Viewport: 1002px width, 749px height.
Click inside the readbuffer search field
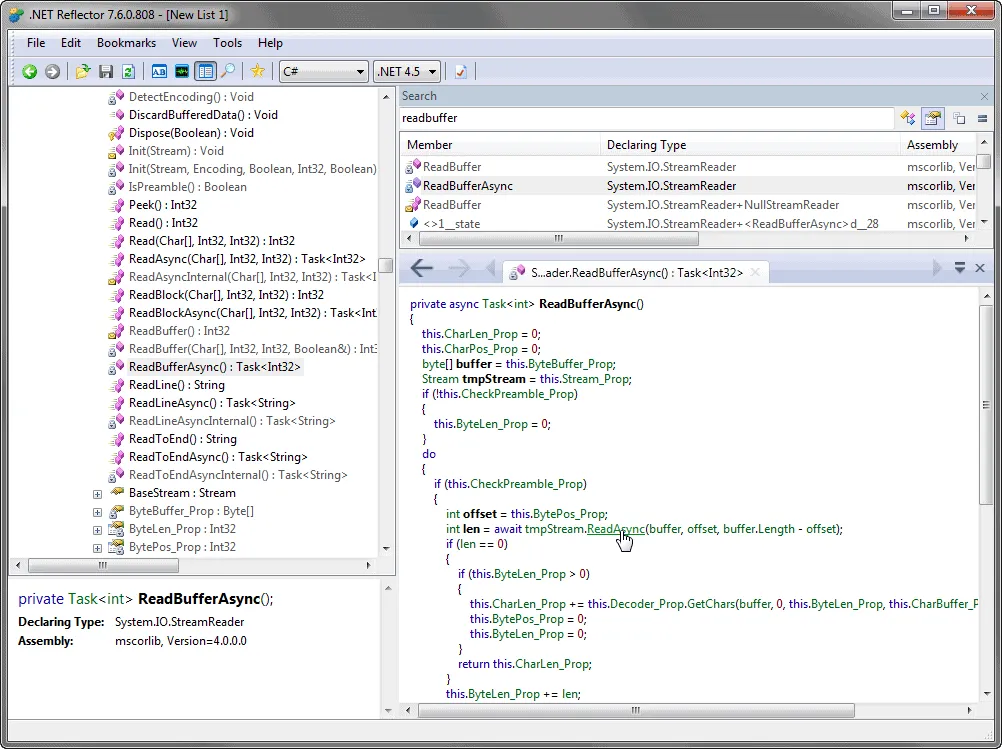pos(600,118)
